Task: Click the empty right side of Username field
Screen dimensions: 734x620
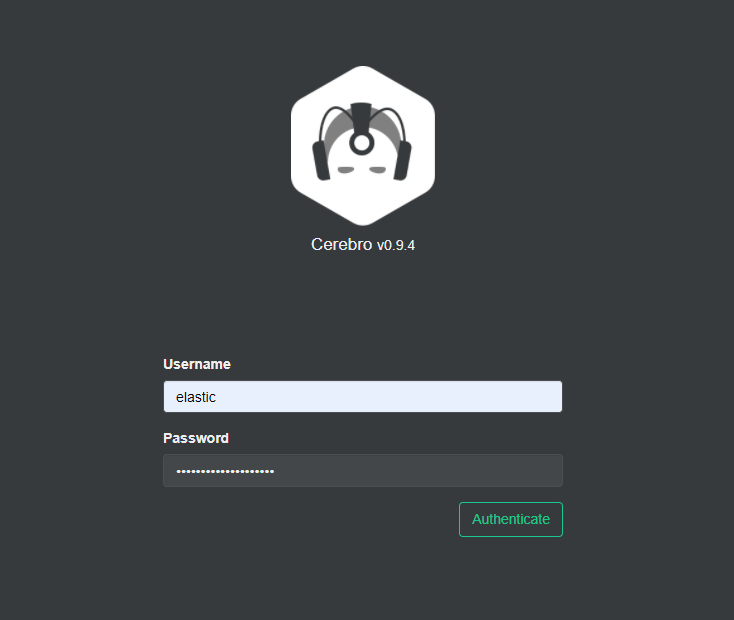Action: (x=421, y=397)
